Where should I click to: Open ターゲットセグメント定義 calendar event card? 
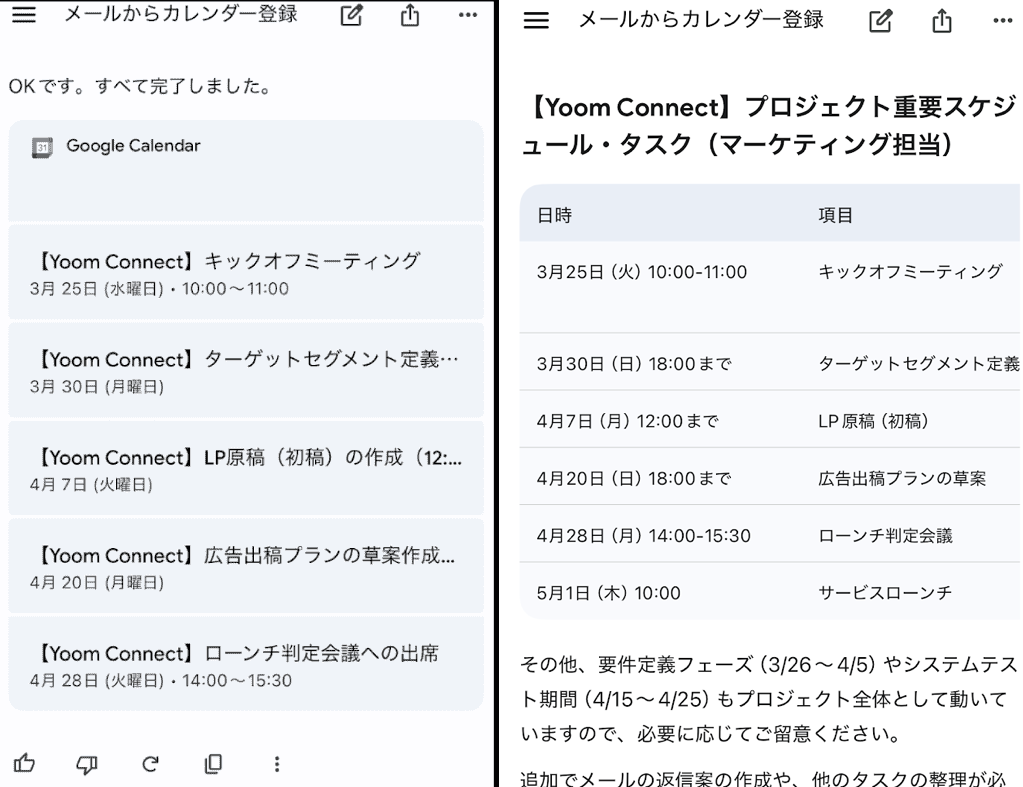[x=246, y=370]
